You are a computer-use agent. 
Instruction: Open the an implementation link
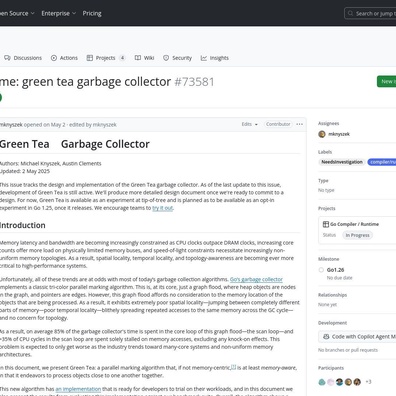[x=78, y=389]
